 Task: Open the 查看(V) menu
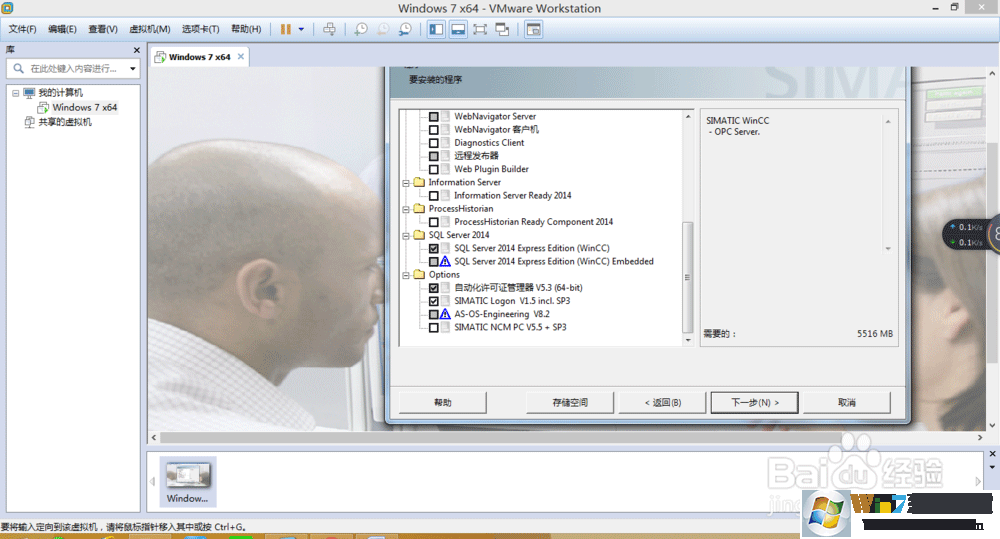(103, 29)
